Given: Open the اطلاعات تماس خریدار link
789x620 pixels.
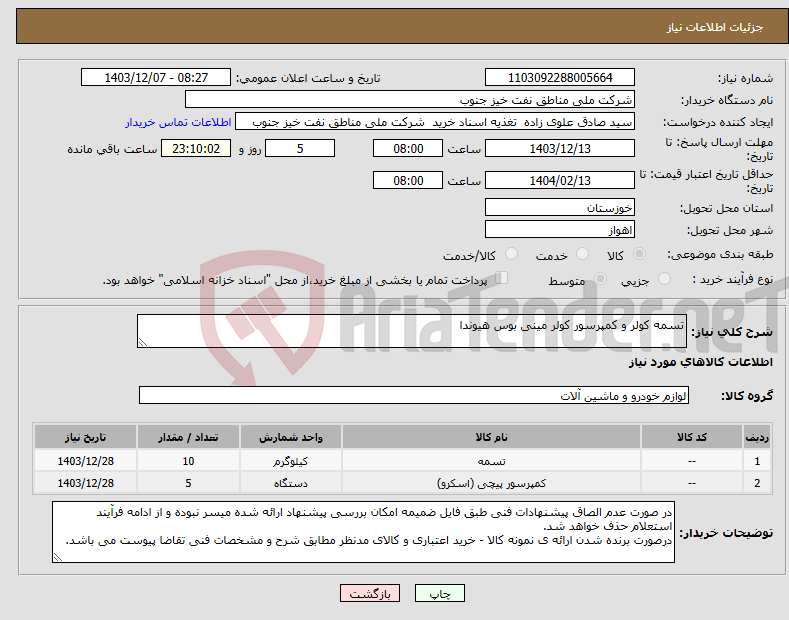Looking at the screenshot, I should pos(178,122).
